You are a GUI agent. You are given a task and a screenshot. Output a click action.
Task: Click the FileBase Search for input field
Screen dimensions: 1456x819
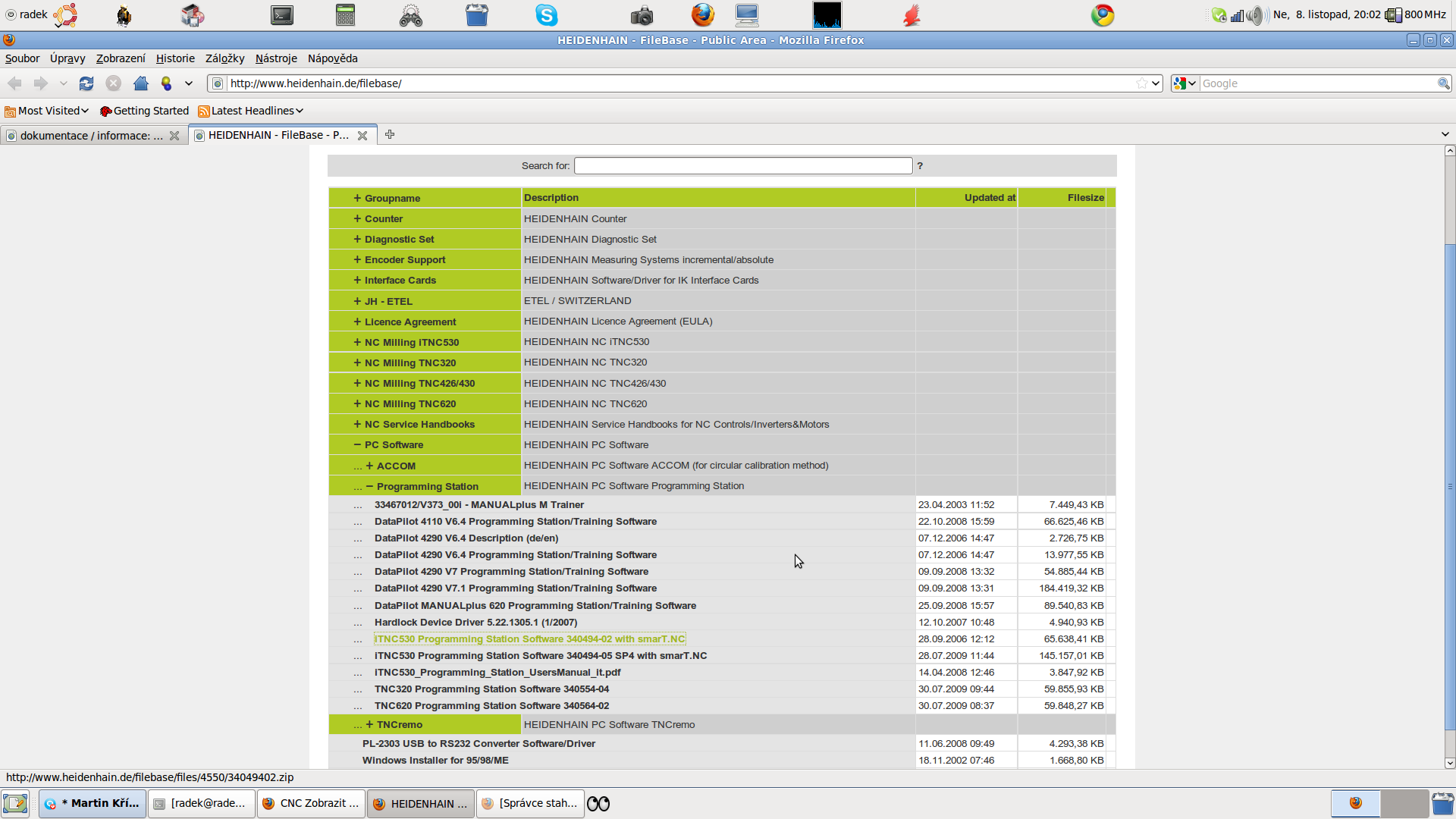(743, 165)
